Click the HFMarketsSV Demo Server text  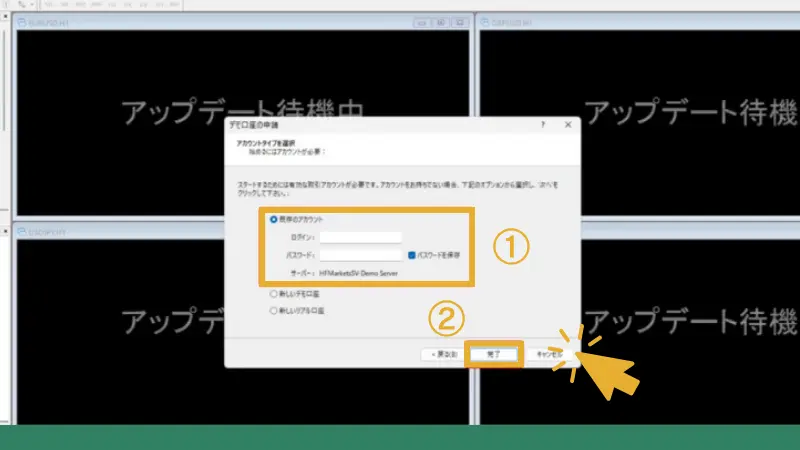click(x=358, y=273)
